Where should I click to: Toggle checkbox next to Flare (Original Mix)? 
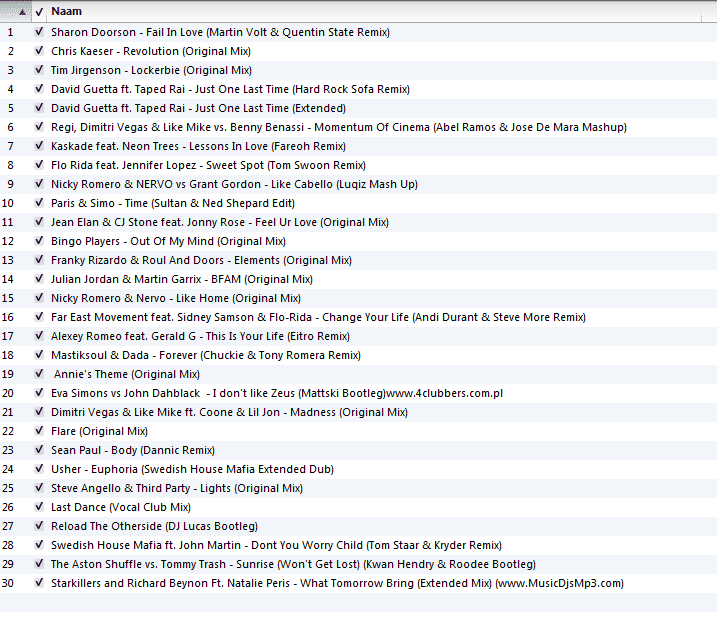tap(38, 431)
